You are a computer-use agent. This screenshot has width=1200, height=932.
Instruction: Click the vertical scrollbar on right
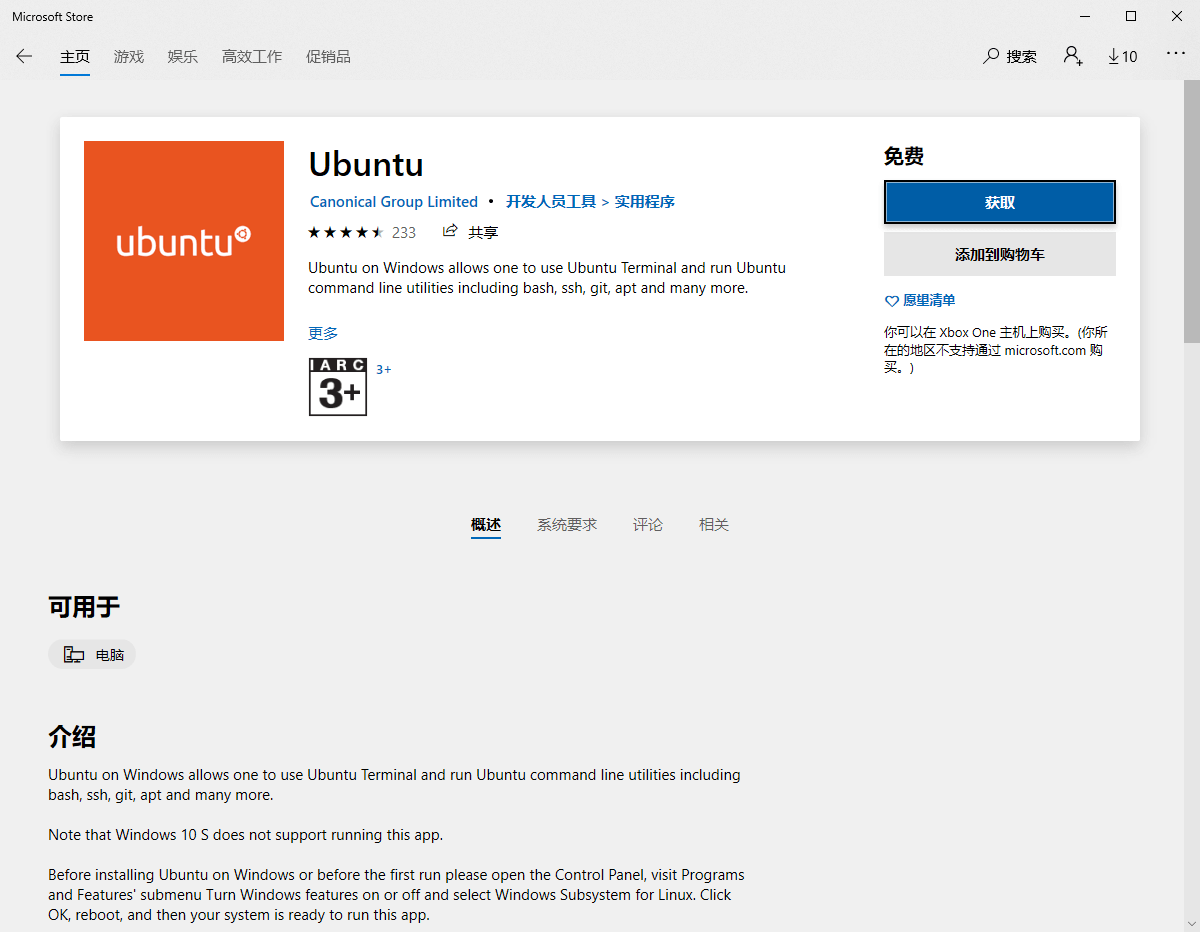tap(1191, 212)
